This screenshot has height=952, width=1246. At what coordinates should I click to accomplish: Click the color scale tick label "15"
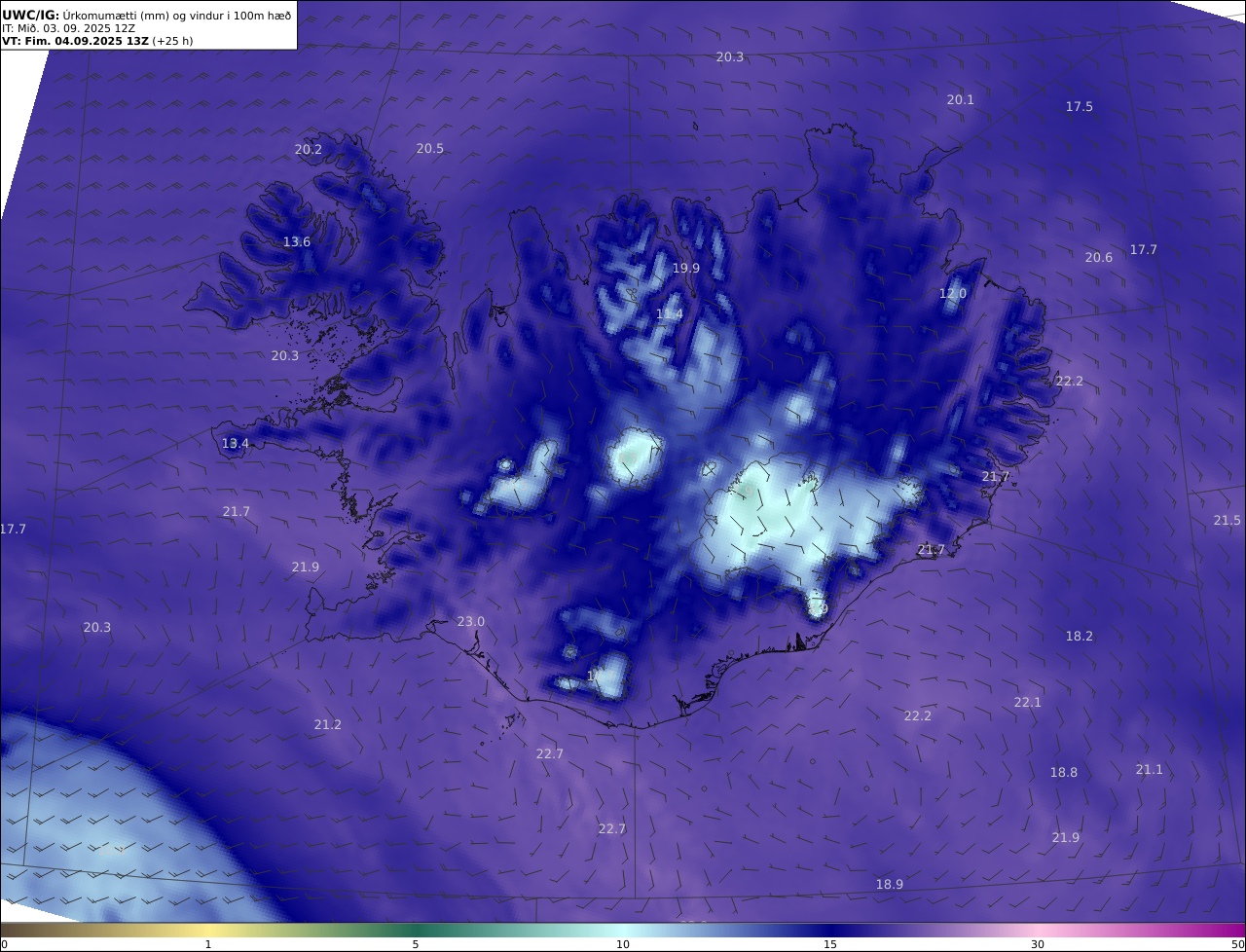[830, 944]
